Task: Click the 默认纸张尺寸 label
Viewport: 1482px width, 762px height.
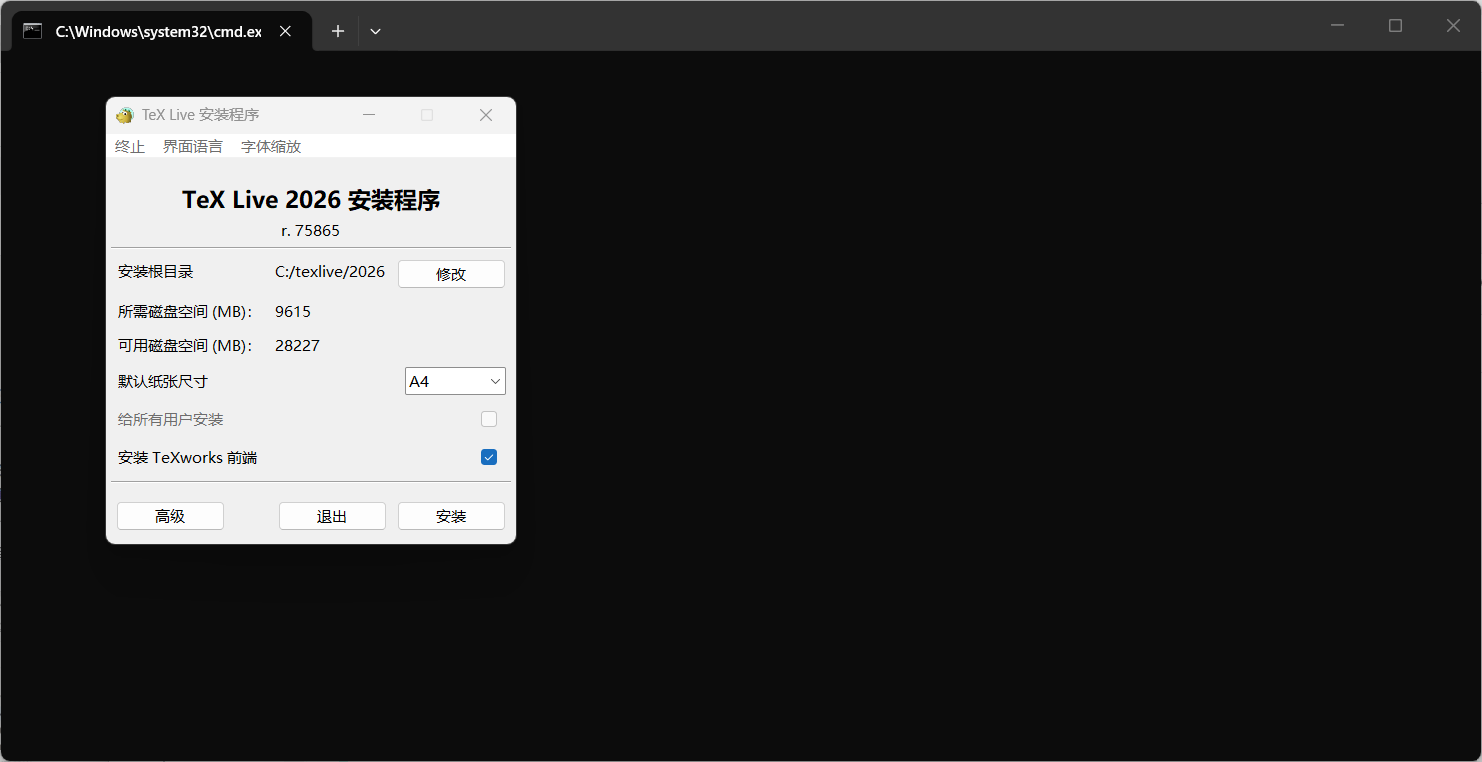Action: click(163, 381)
